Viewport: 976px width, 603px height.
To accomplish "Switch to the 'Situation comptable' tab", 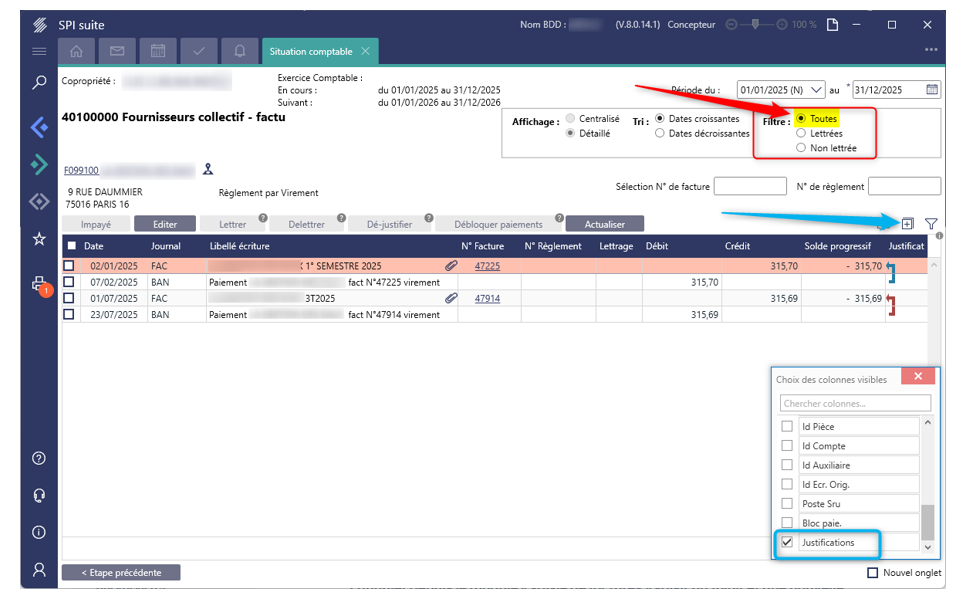I will [310, 51].
